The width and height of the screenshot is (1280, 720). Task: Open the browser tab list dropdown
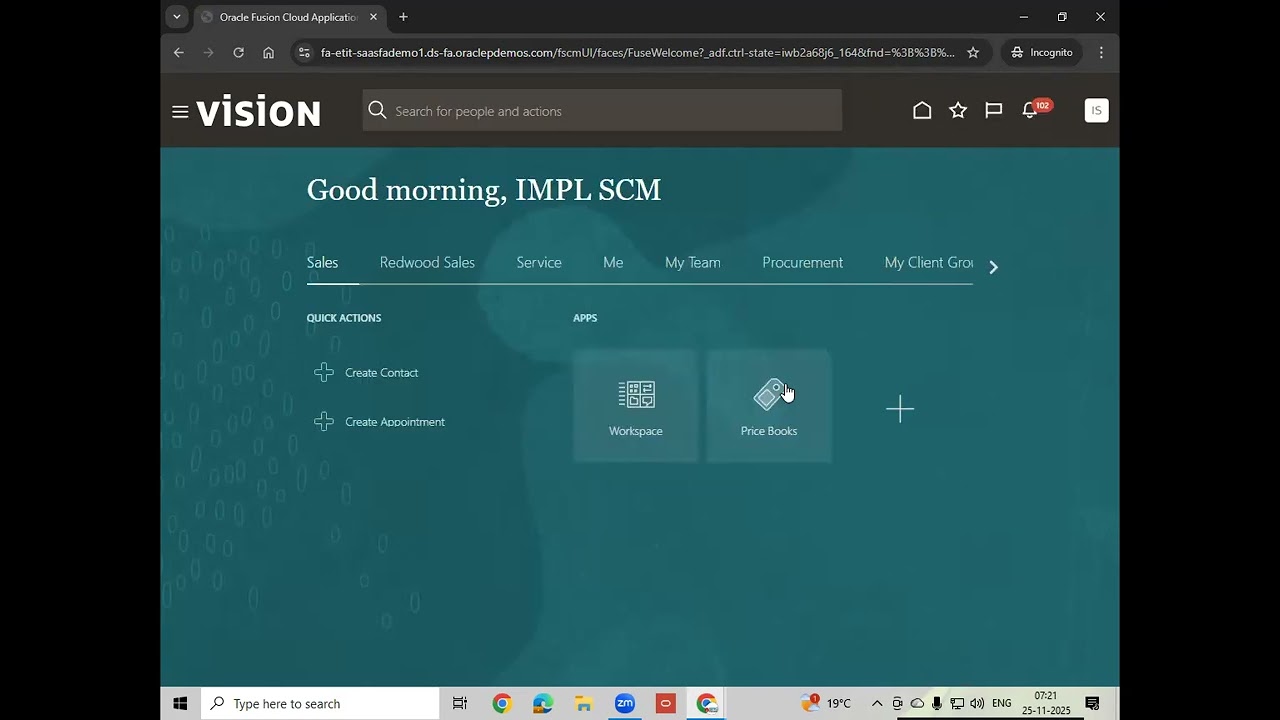pos(177,17)
